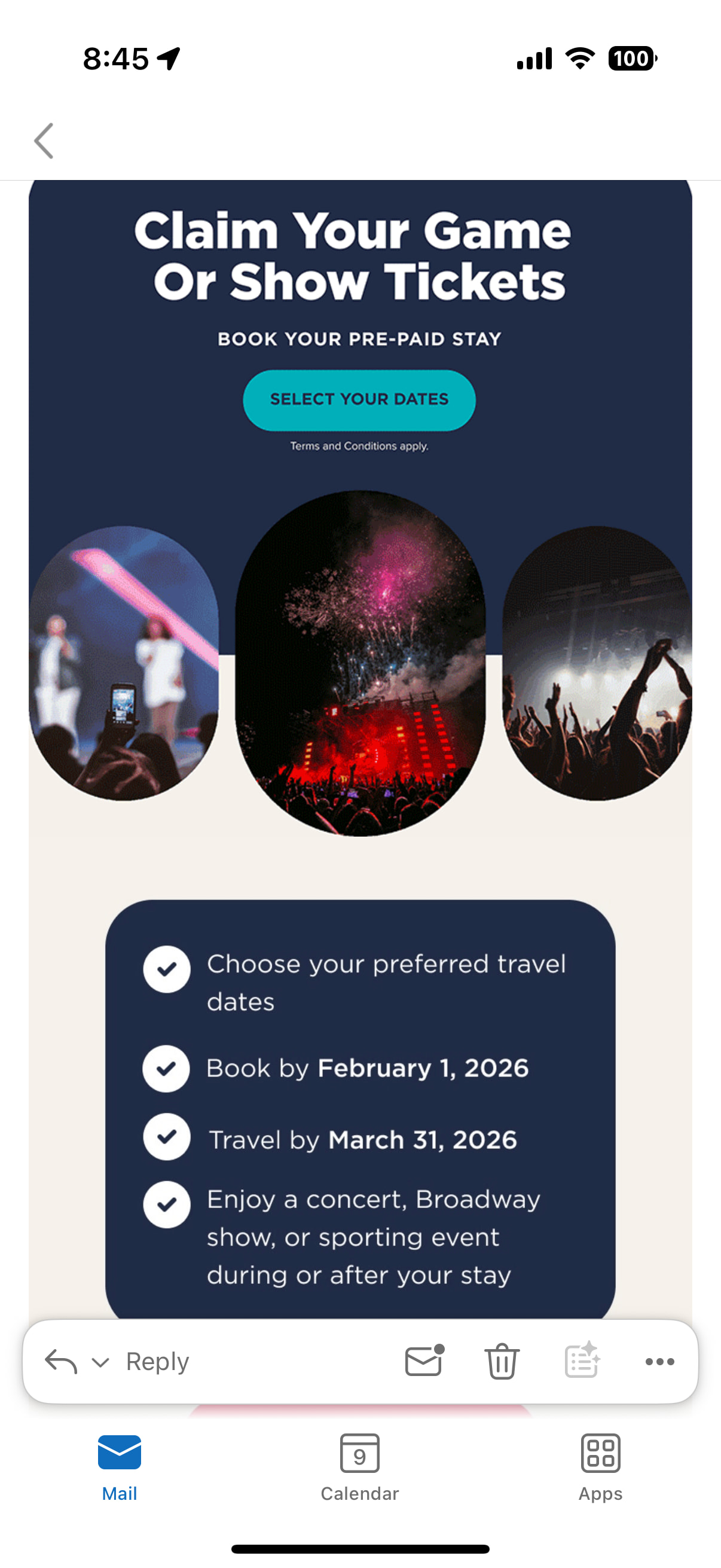
Task: Click checkmark beside Book by February 1, 2026
Action: [166, 1068]
